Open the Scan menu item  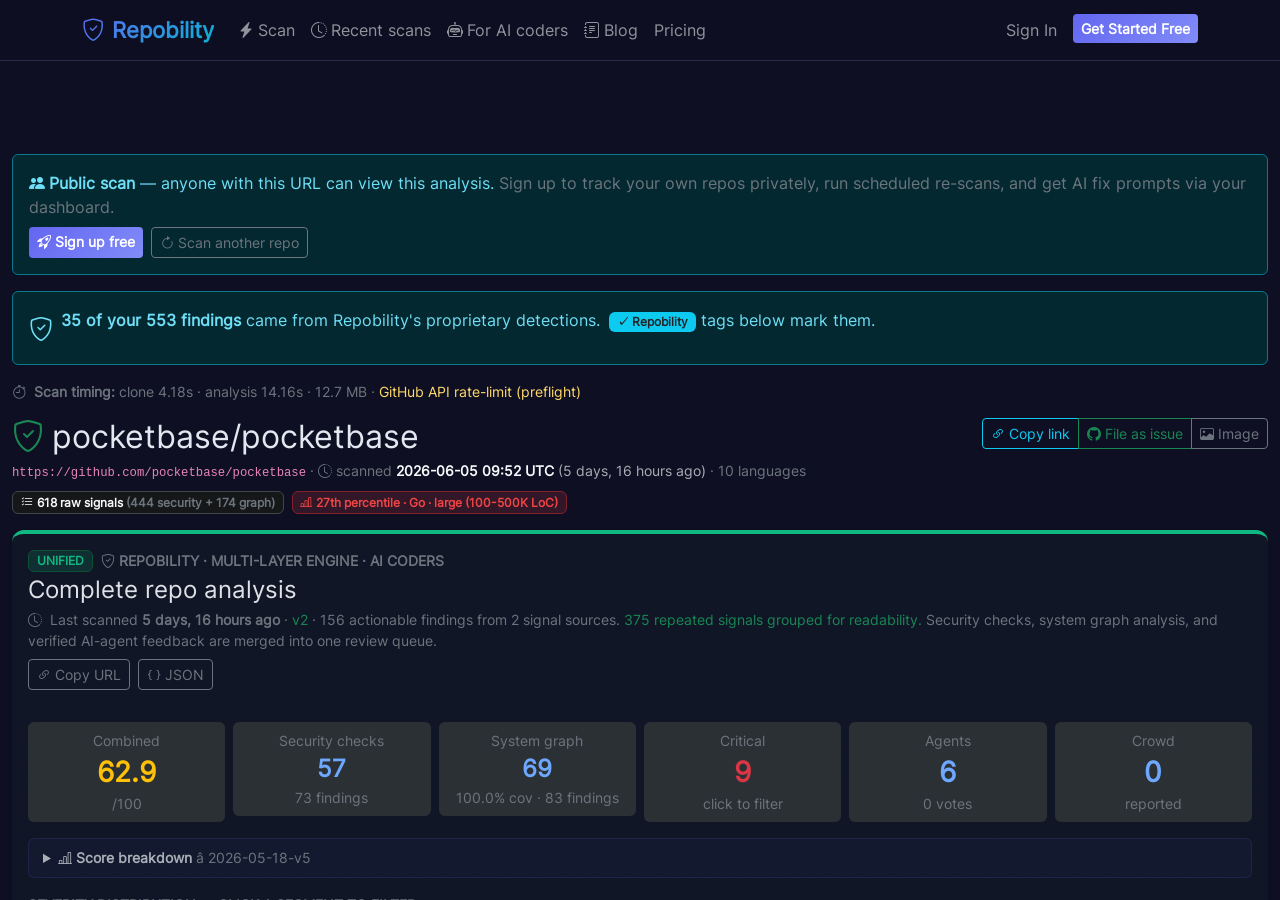pos(266,30)
